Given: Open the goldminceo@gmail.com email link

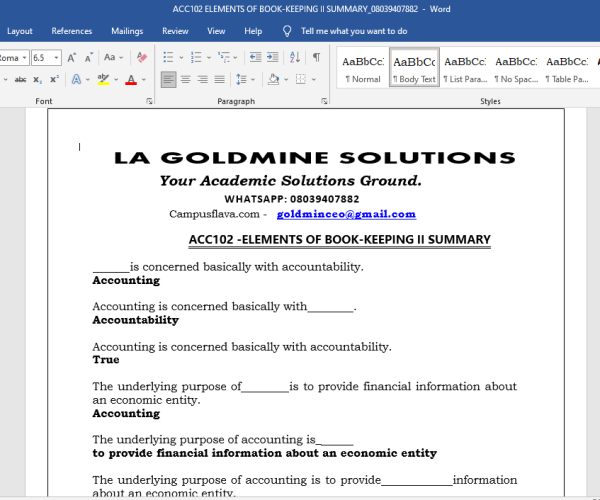Looking at the screenshot, I should pos(346,214).
